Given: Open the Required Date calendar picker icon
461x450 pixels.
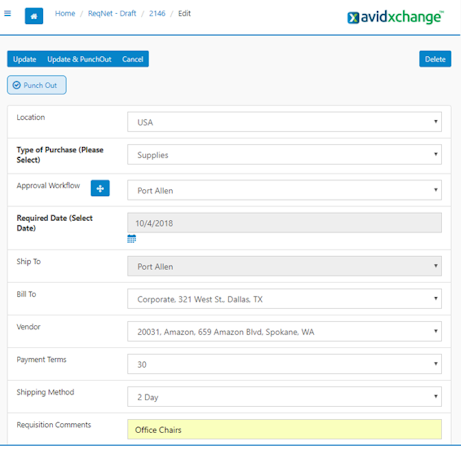Looking at the screenshot, I should 132,239.
